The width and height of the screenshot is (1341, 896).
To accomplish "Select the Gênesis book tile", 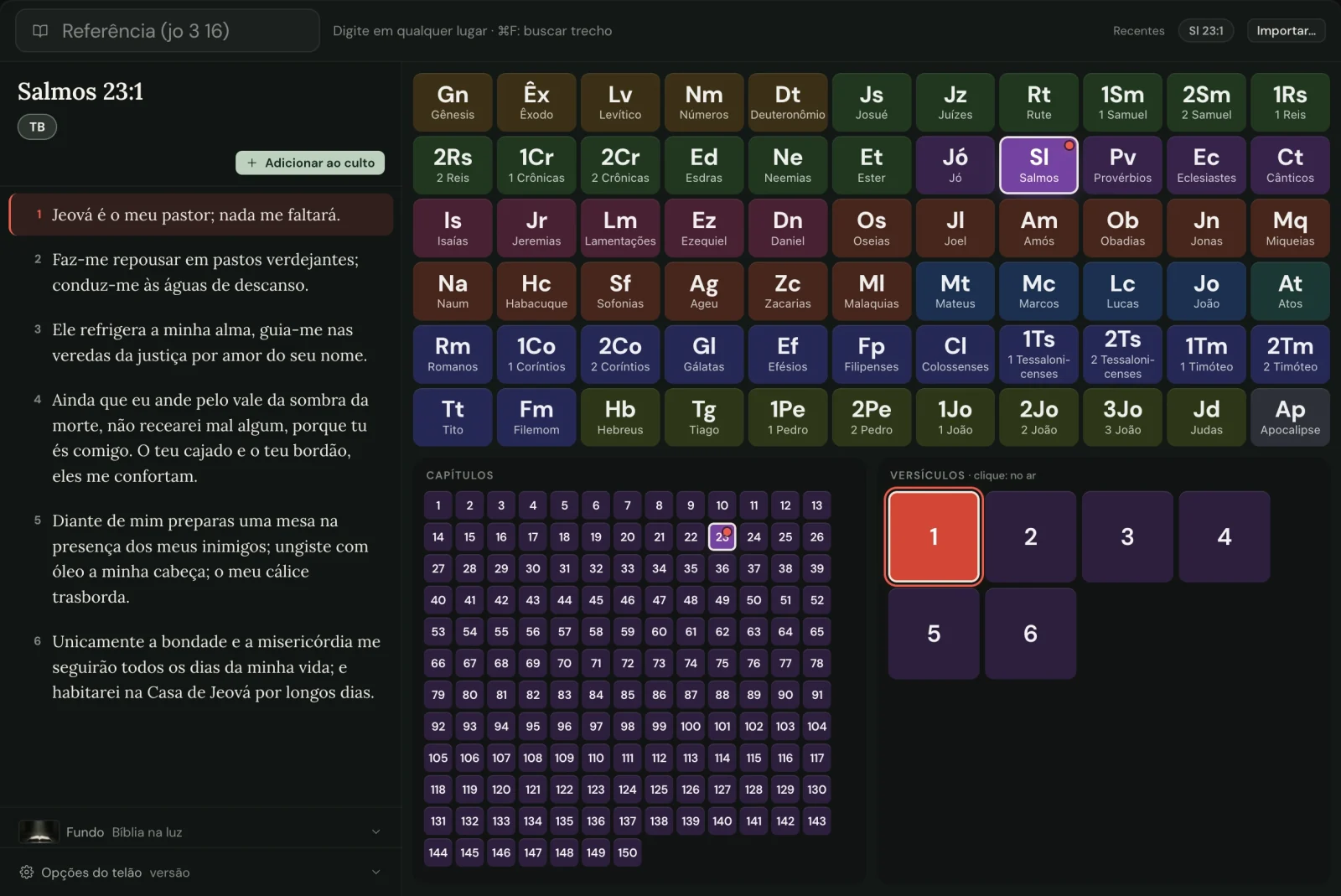I will (453, 102).
